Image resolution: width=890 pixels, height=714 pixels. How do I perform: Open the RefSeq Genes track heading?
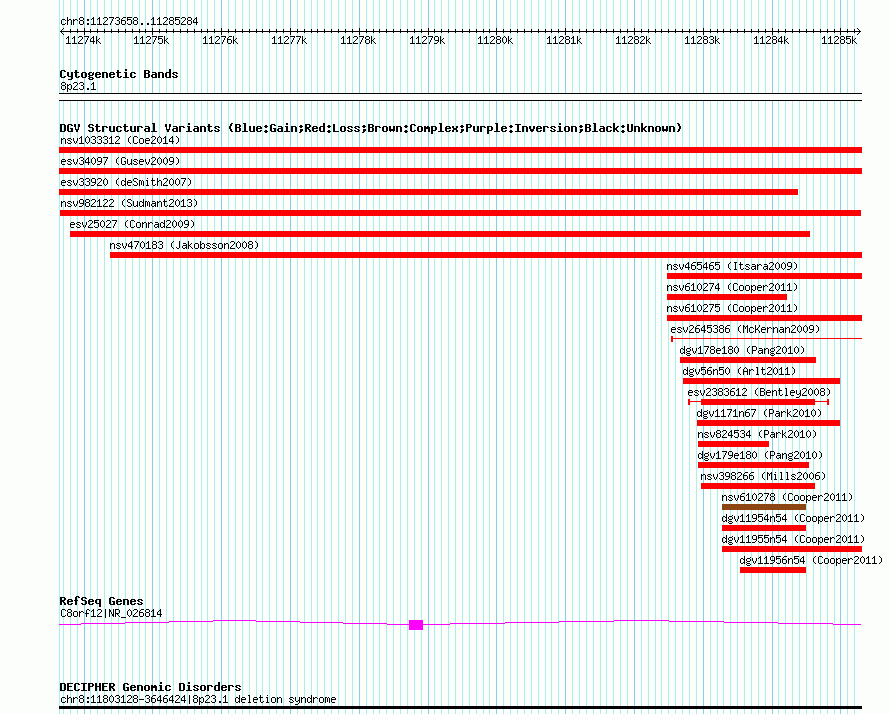[x=101, y=601]
